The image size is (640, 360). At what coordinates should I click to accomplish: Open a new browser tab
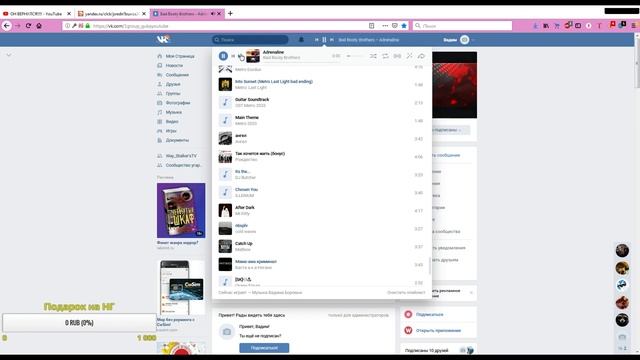coord(230,13)
